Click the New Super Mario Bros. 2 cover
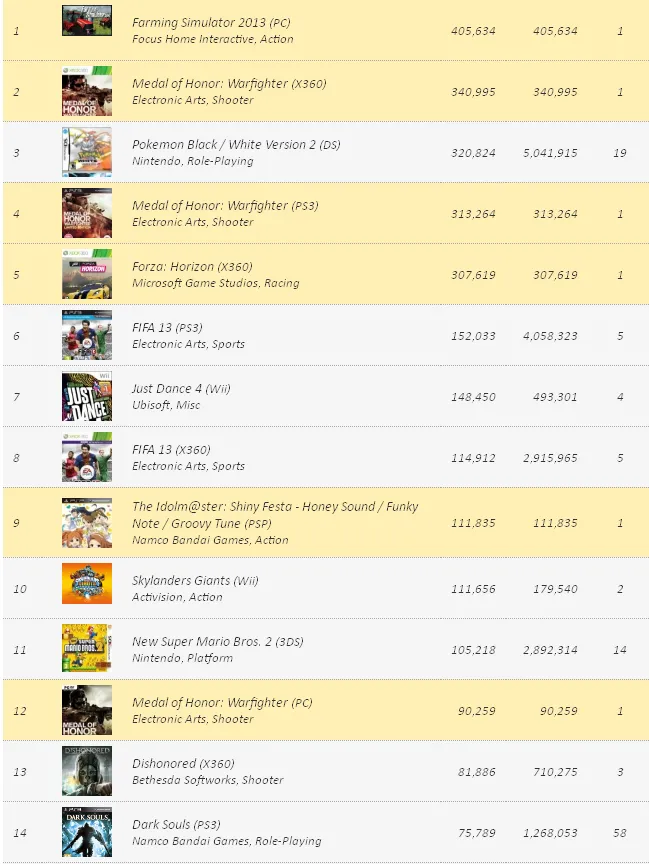 [87, 649]
